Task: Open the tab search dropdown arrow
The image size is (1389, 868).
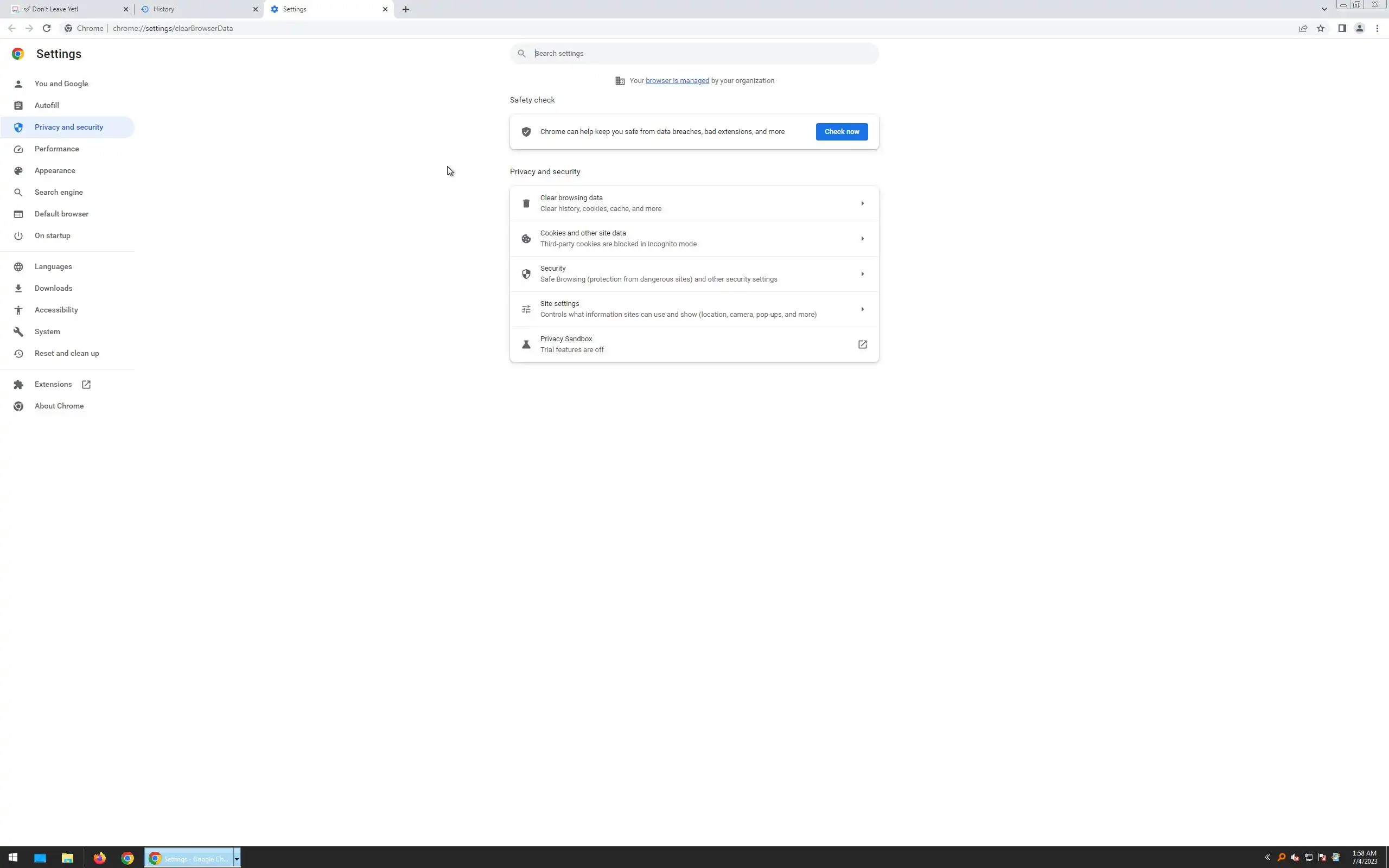Action: (x=1324, y=9)
